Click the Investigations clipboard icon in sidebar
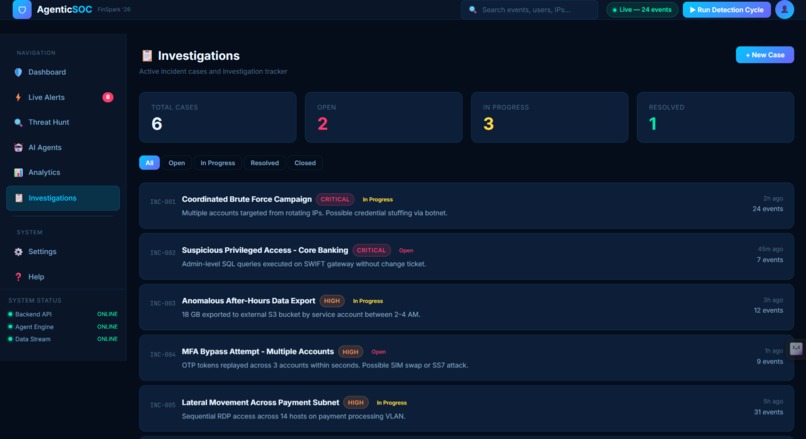This screenshot has width=806, height=439. (19, 198)
